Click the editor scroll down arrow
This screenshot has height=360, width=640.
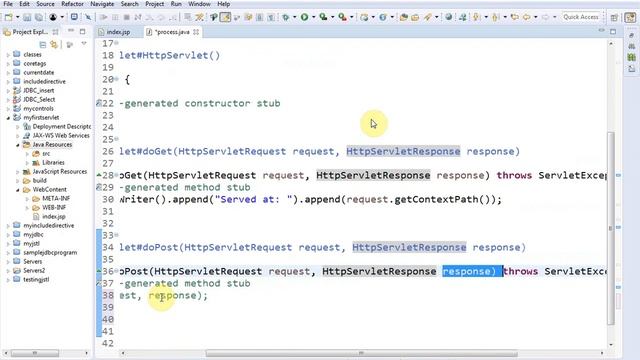(x=611, y=345)
